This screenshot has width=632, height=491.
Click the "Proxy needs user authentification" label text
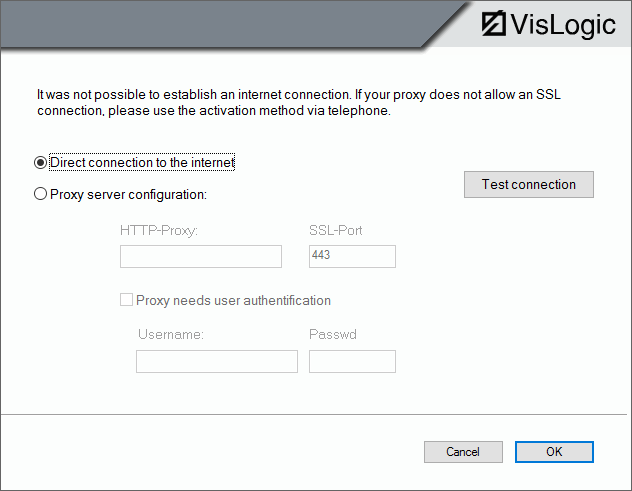[x=233, y=300]
